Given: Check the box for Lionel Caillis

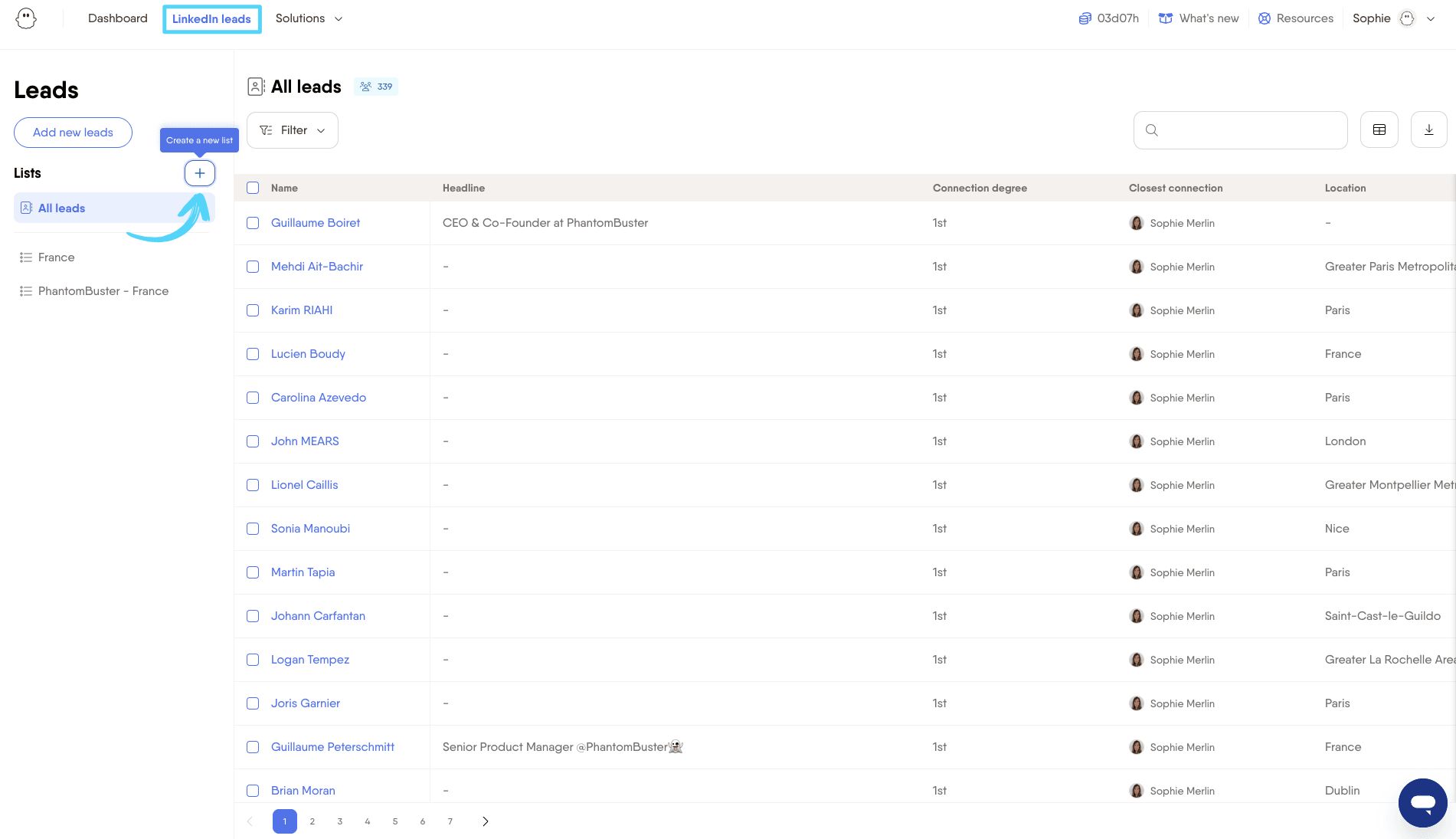Looking at the screenshot, I should pyautogui.click(x=253, y=485).
